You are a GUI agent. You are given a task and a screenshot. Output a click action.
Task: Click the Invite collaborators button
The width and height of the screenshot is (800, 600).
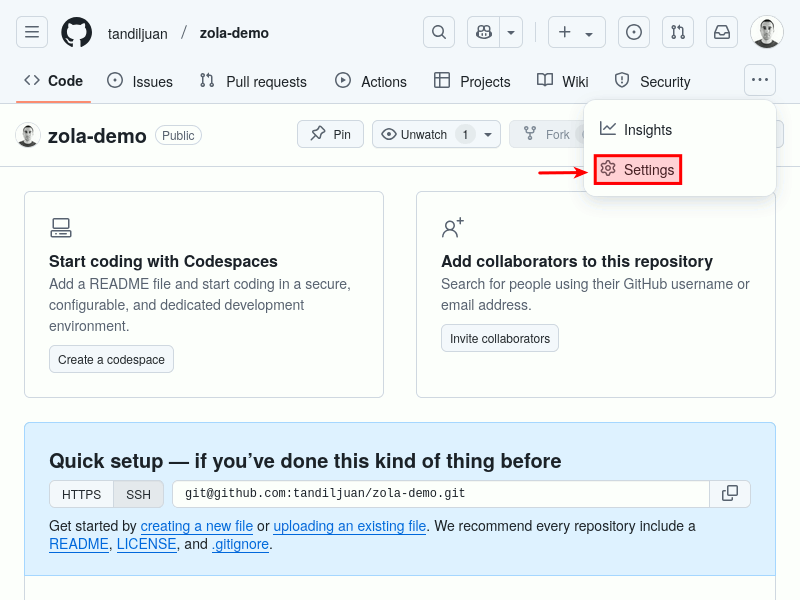tap(500, 338)
